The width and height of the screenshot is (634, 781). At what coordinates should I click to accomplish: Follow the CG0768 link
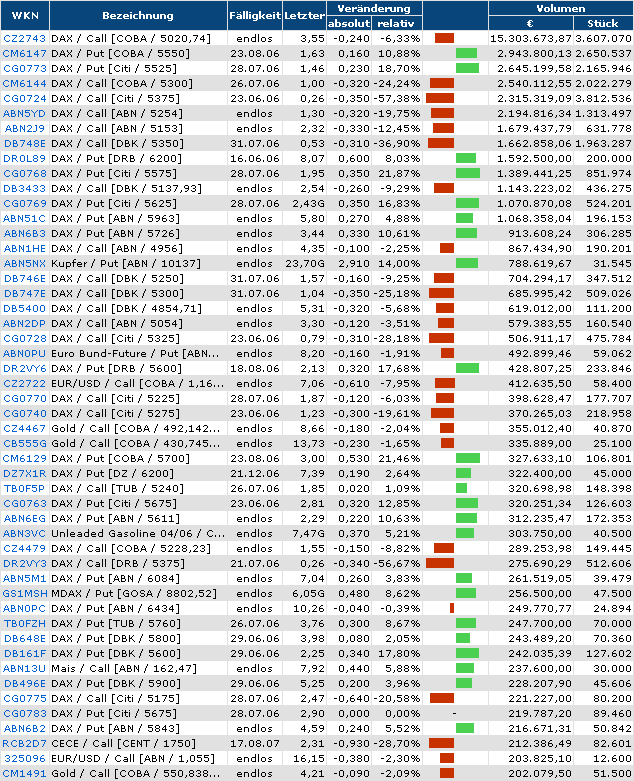(x=24, y=173)
